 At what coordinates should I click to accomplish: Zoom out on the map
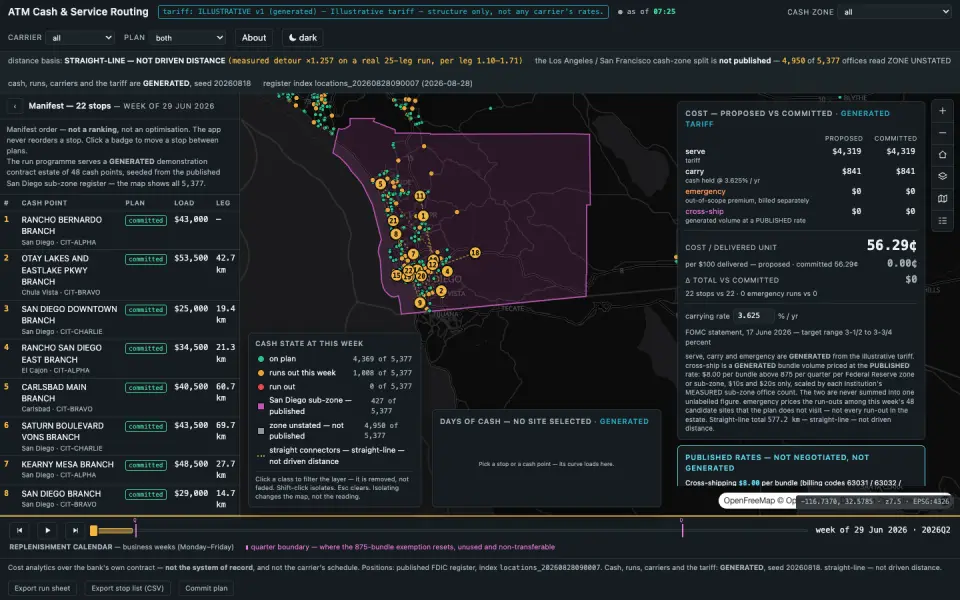coord(942,133)
